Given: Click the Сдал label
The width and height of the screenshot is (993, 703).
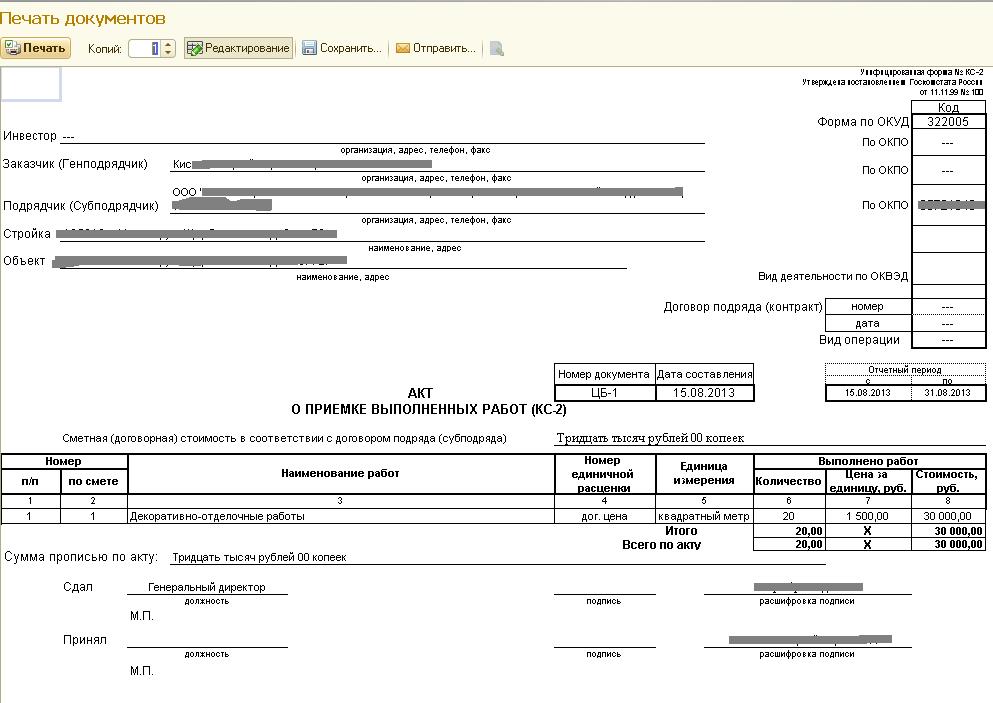Looking at the screenshot, I should 78,586.
